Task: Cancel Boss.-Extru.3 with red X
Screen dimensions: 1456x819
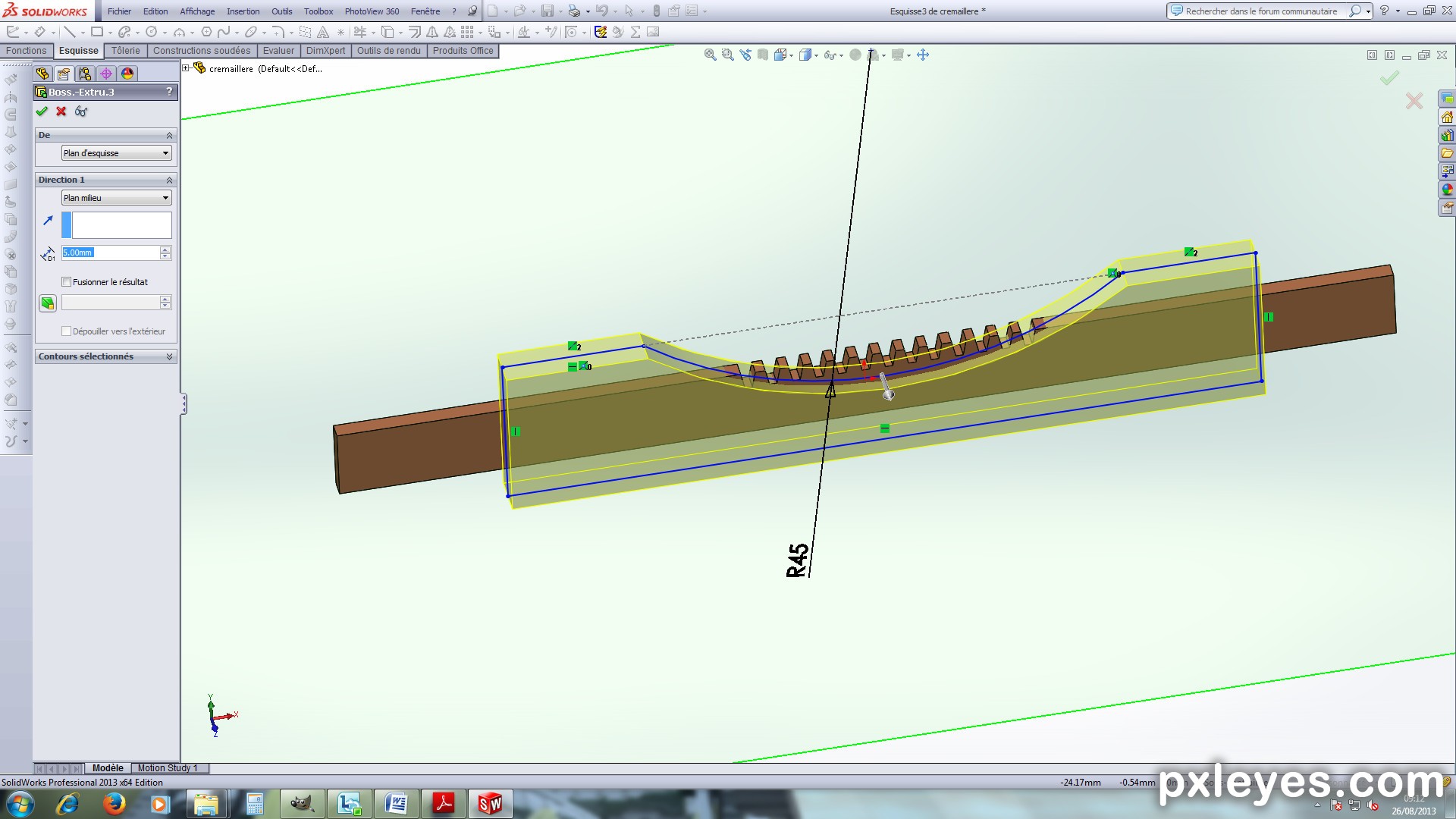Action: (61, 111)
